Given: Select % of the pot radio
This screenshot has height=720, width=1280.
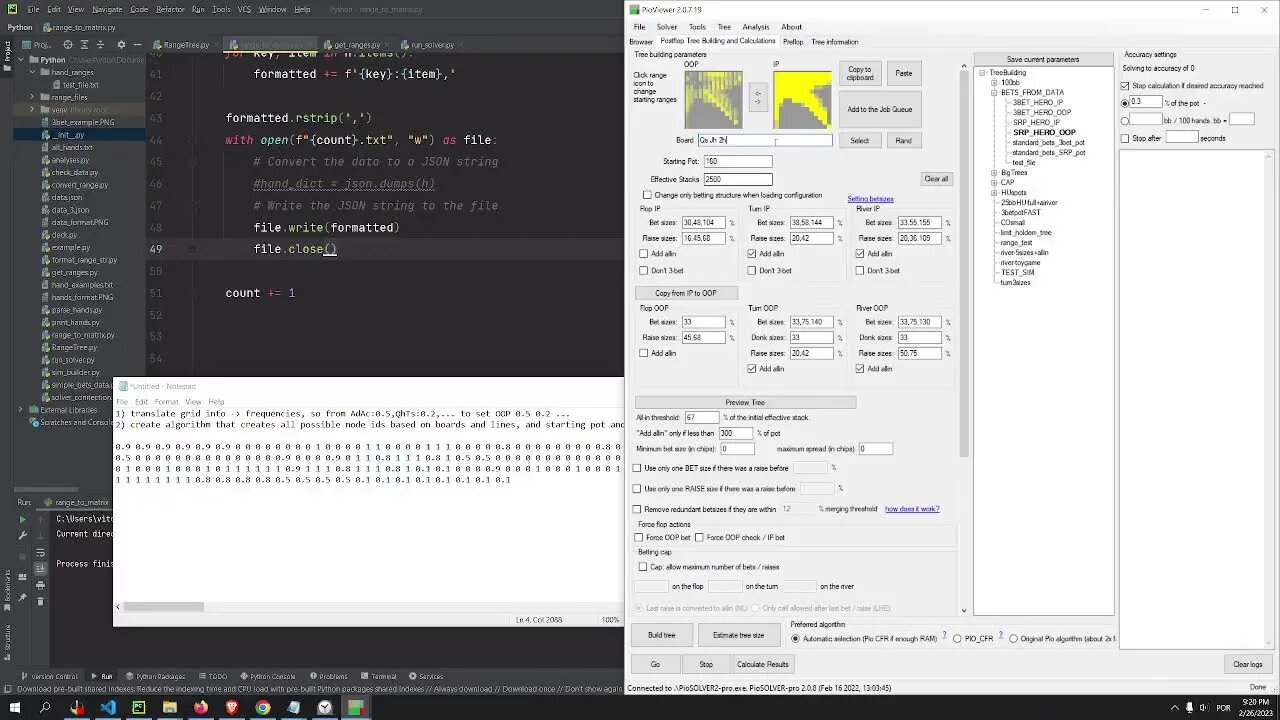Looking at the screenshot, I should (1125, 103).
